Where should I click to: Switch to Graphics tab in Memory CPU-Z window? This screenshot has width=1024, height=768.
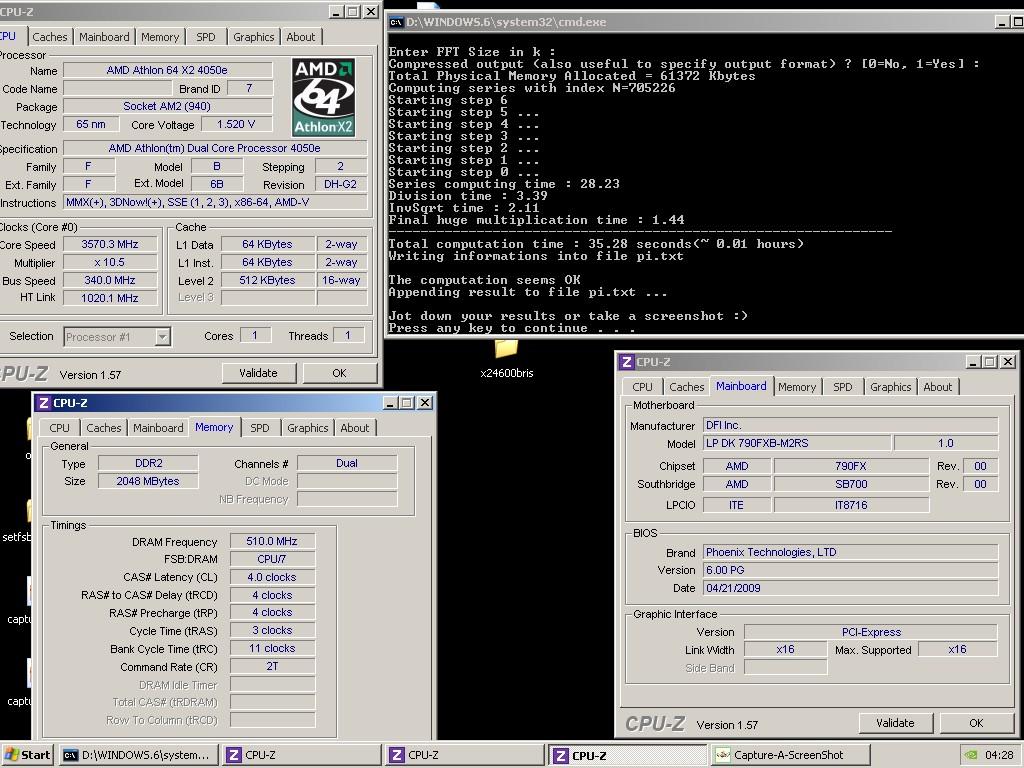tap(308, 428)
